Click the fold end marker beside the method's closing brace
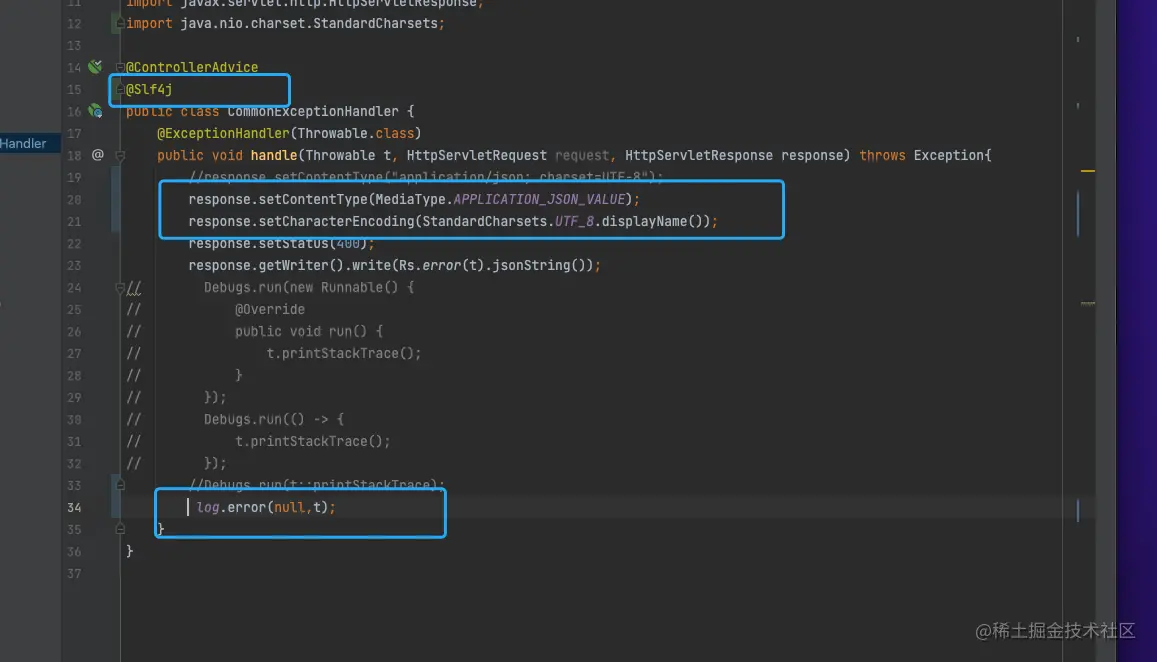This screenshot has height=662, width=1157. click(x=120, y=529)
